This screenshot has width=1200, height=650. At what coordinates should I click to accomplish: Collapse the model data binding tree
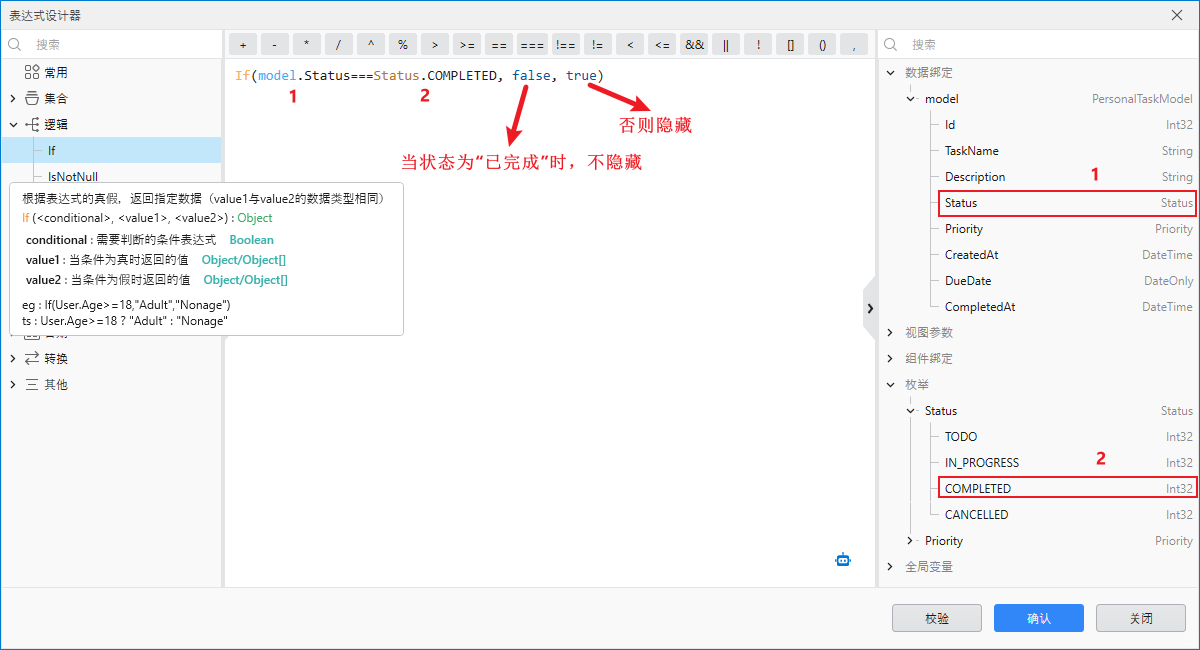click(x=910, y=98)
